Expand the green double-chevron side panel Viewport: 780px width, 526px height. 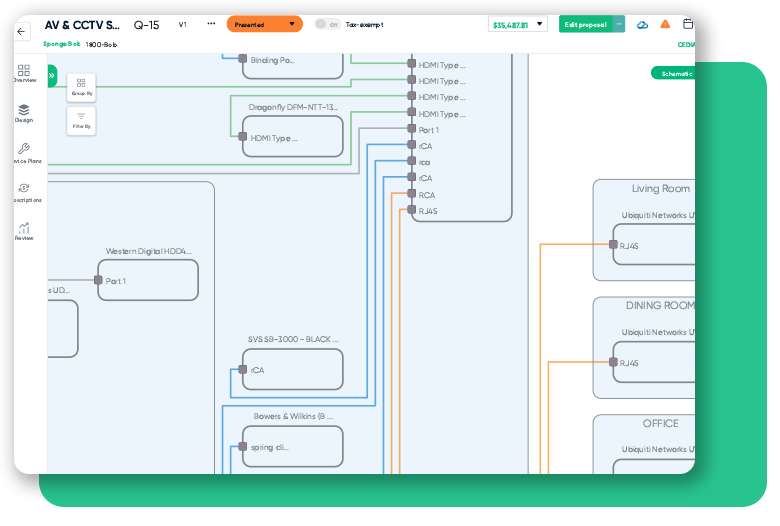(x=52, y=76)
